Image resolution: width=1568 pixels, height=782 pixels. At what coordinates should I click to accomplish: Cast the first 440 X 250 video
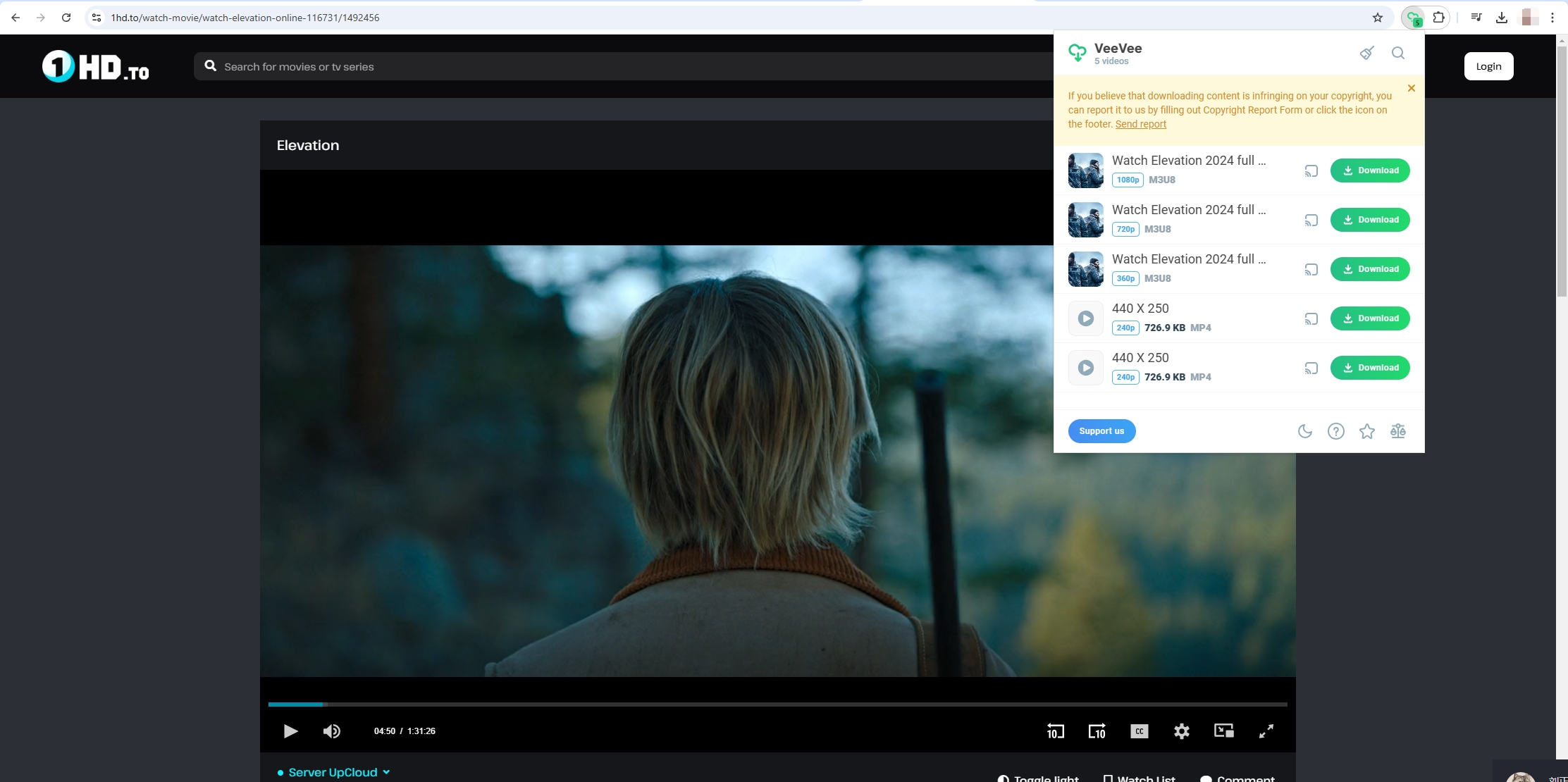point(1311,318)
